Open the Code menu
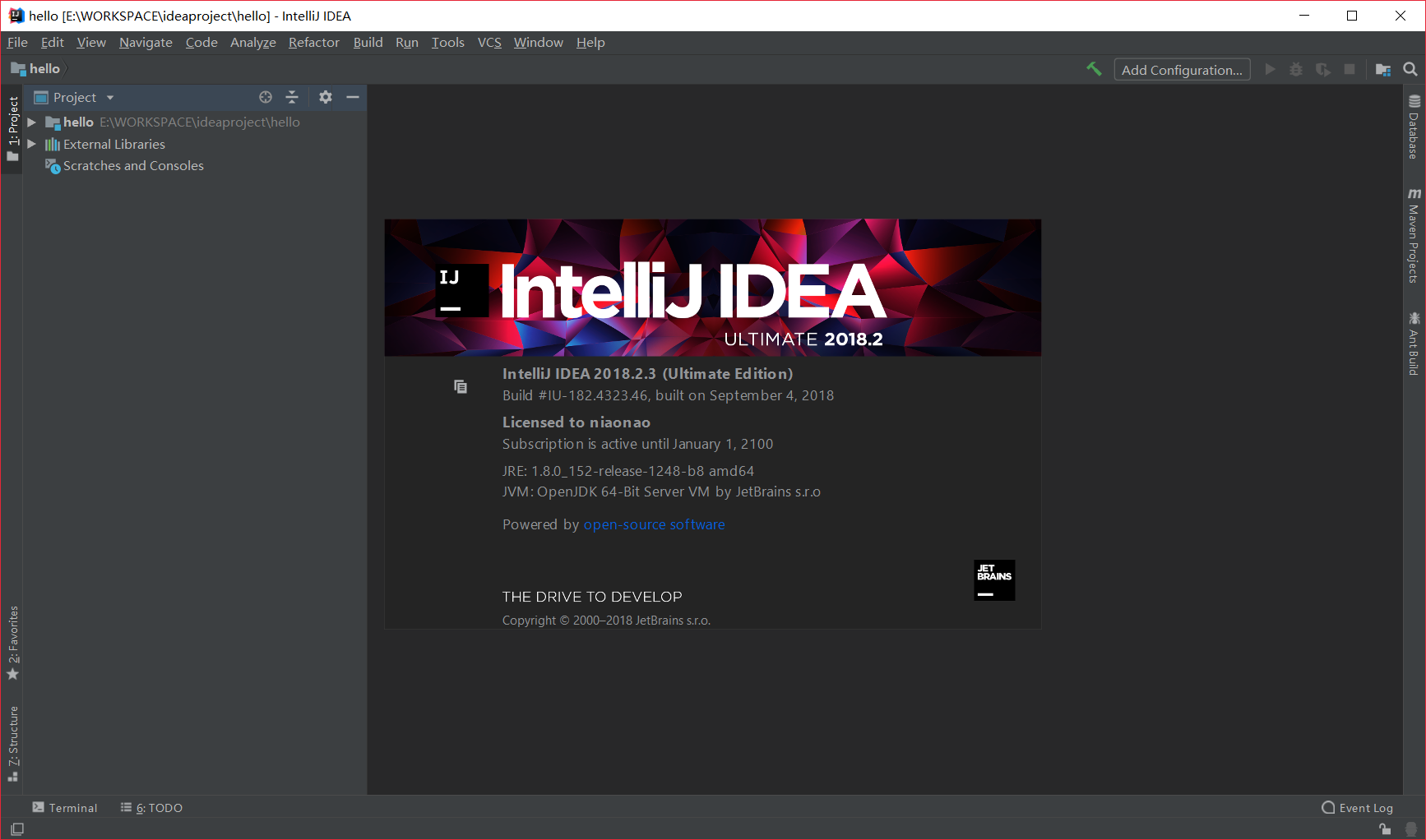 [x=201, y=43]
